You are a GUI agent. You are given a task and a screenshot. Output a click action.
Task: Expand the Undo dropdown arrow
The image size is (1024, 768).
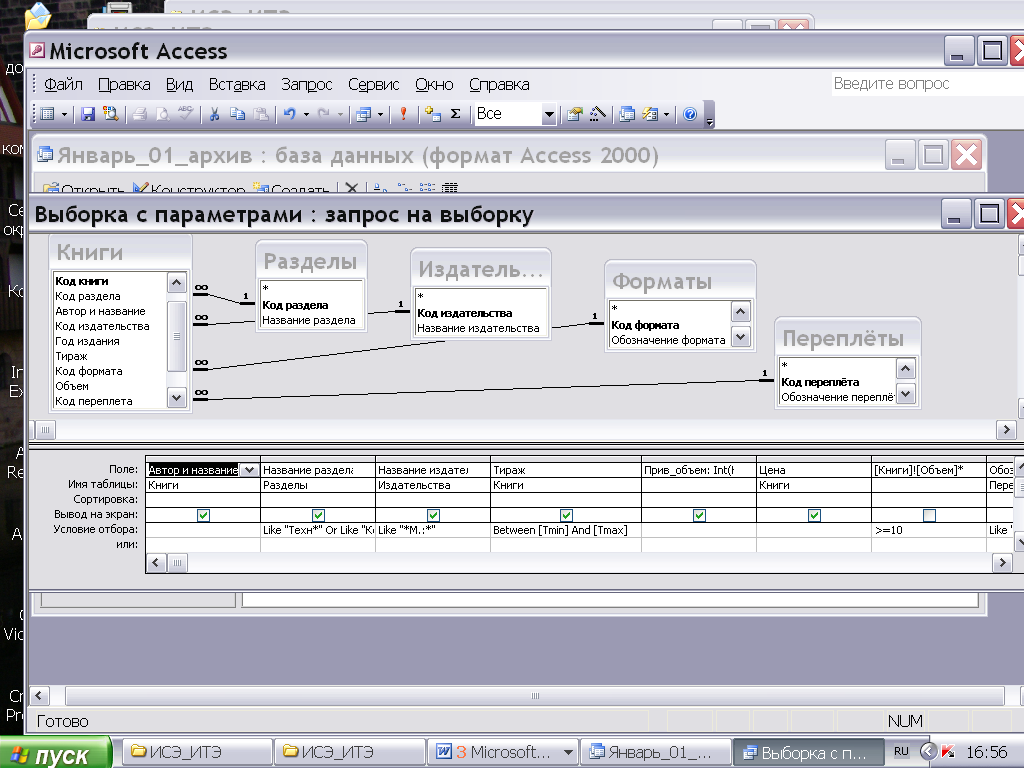[306, 114]
